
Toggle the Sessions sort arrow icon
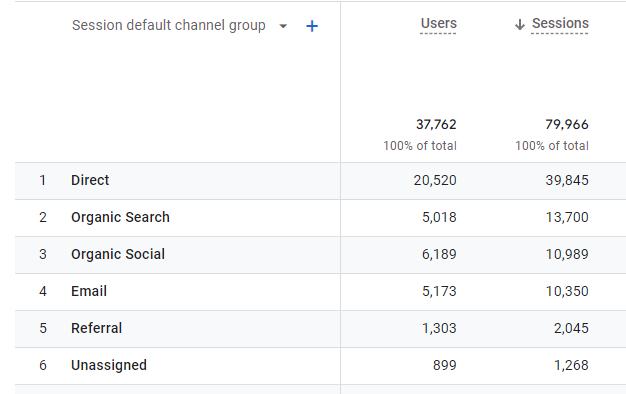point(519,25)
